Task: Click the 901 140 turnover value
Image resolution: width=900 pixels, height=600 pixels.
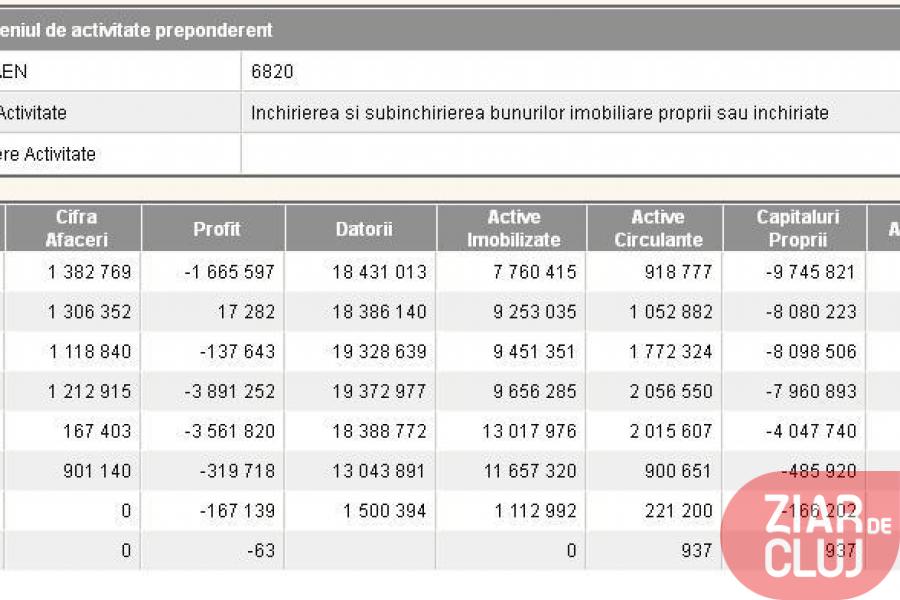Action: (98, 471)
